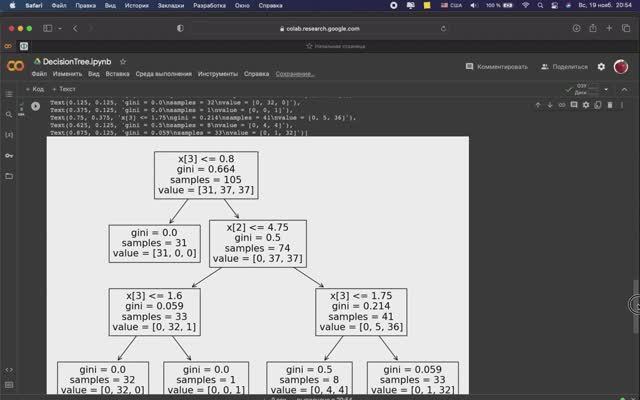Click leaf node with samples = 31

pyautogui.click(x=155, y=243)
